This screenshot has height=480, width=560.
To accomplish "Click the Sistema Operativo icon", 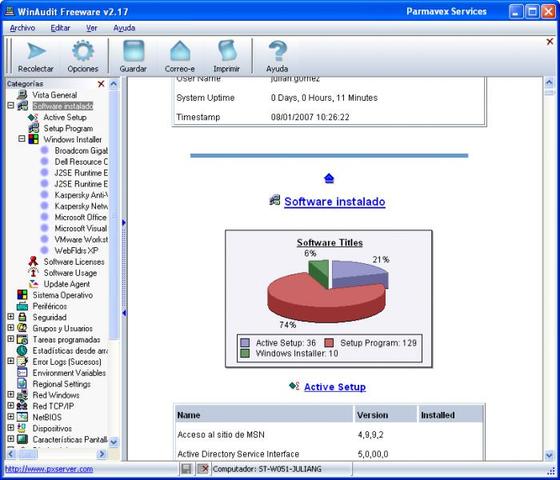I will 22,295.
